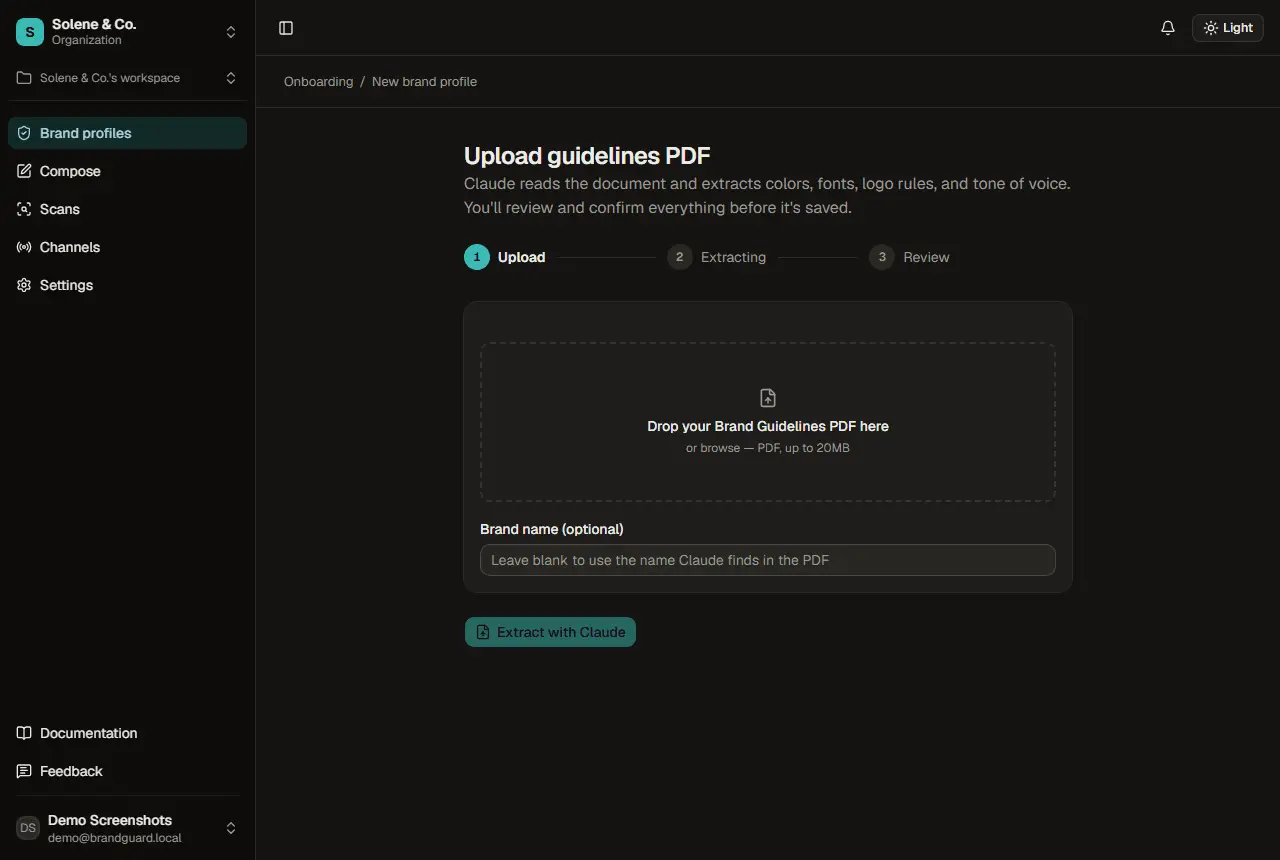Go to Compose in the sidebar
This screenshot has height=860, width=1280.
click(127, 171)
